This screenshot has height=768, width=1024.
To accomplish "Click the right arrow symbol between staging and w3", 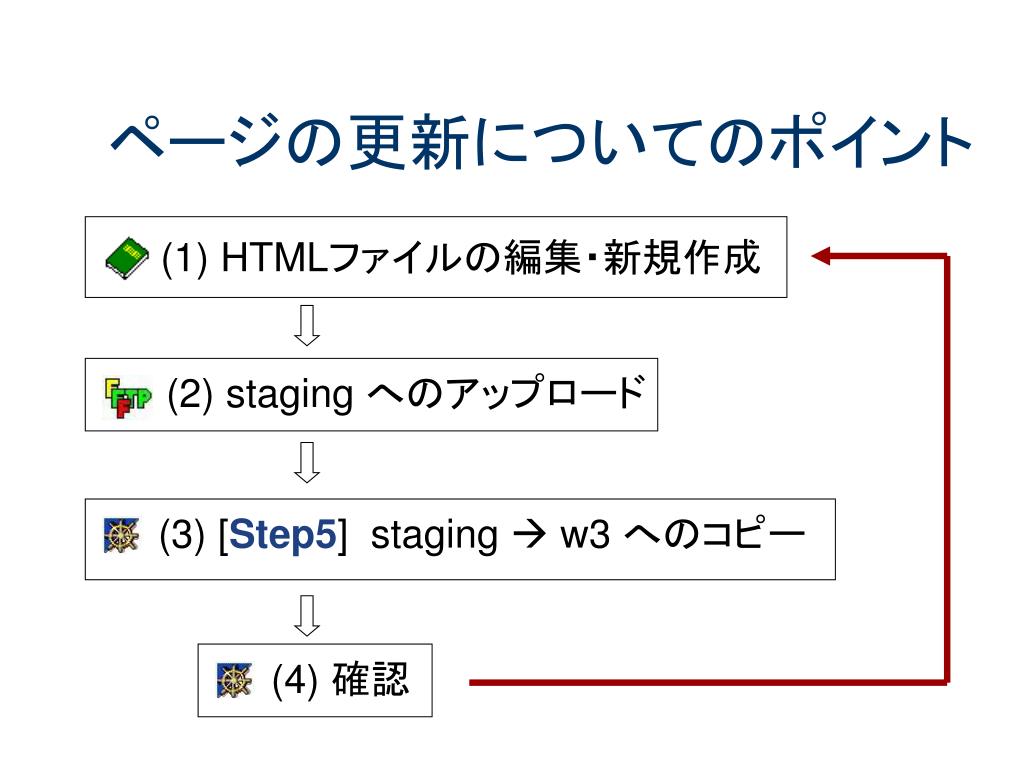I will coord(529,536).
